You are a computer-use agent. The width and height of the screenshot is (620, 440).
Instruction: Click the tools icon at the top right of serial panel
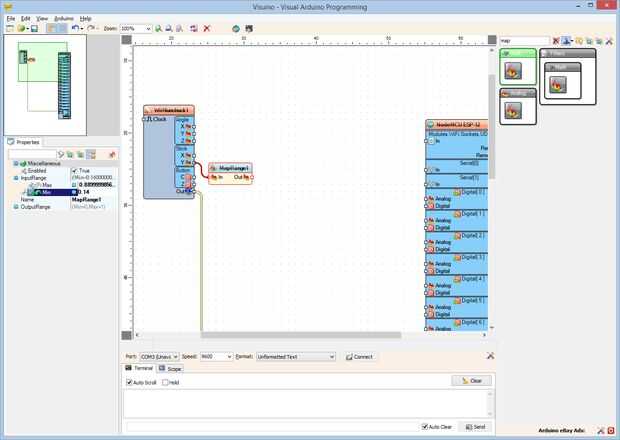(490, 356)
